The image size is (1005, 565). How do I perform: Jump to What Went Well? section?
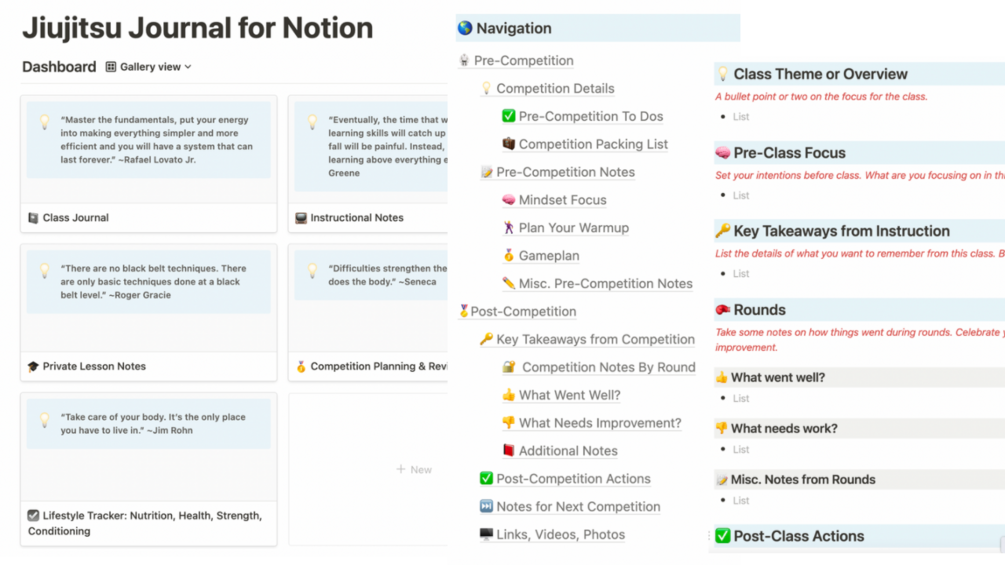pos(569,395)
